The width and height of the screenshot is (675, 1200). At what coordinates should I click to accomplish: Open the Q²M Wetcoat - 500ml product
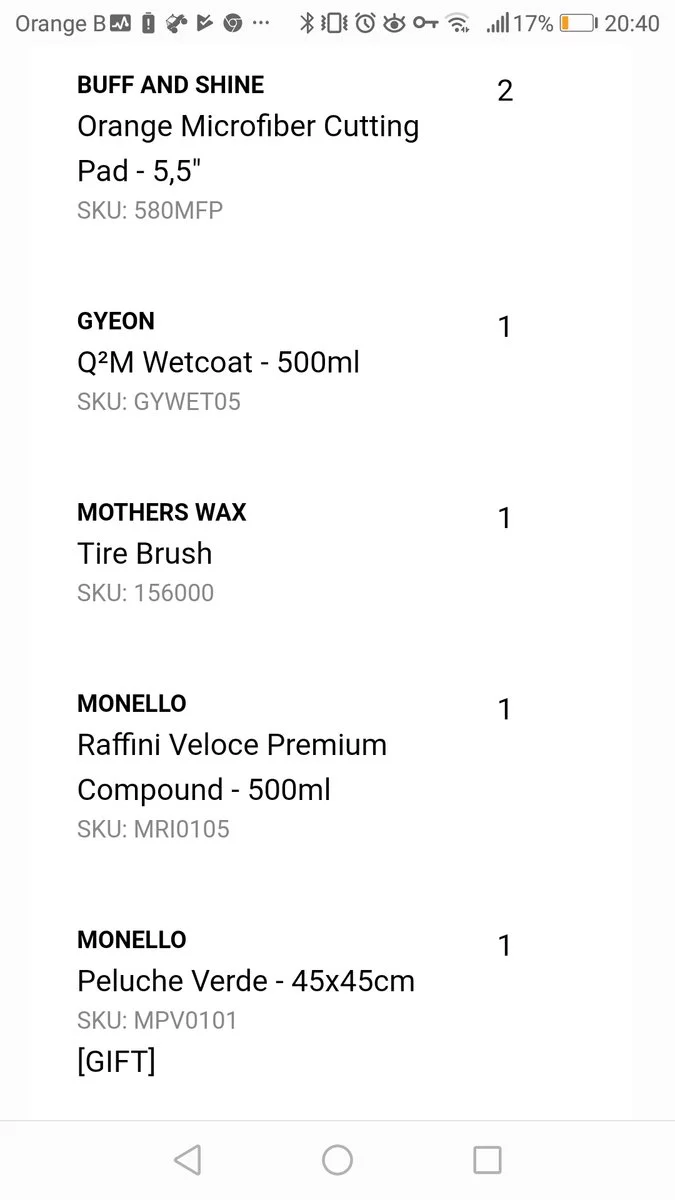[218, 362]
